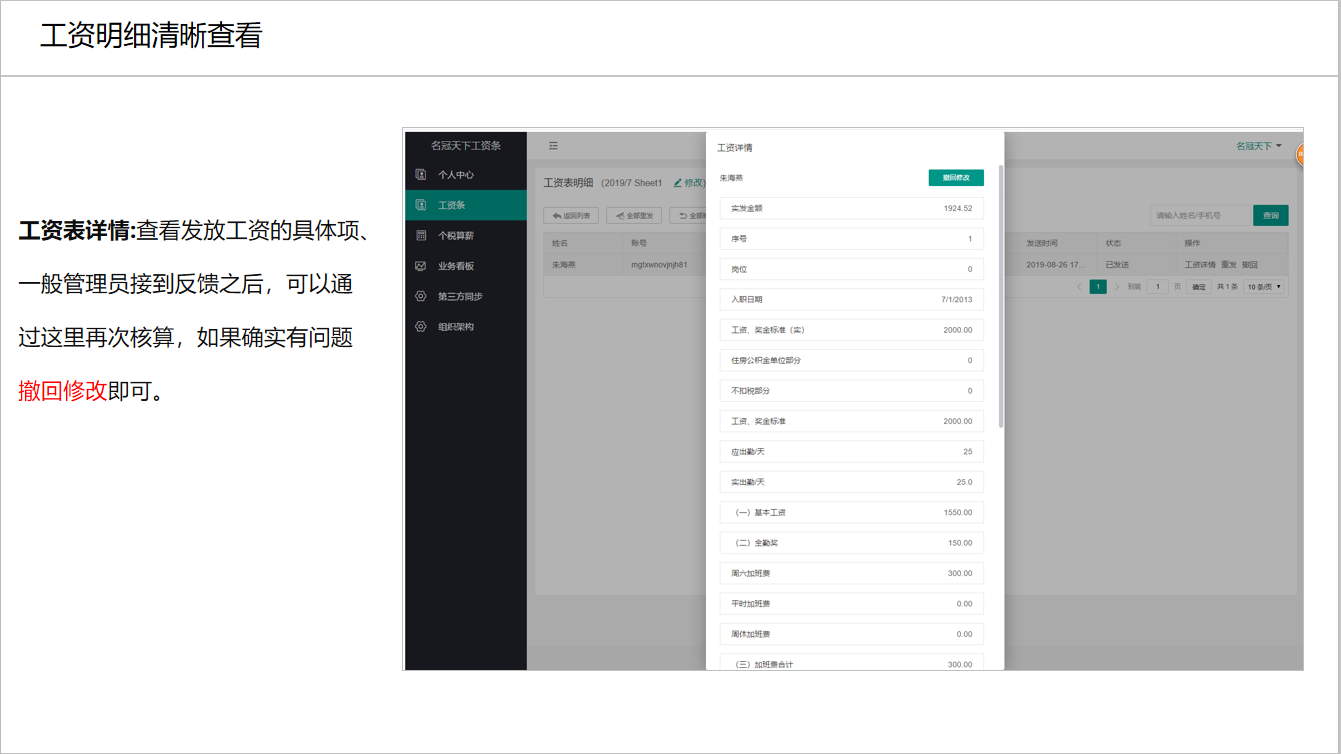This screenshot has width=1341, height=754.
Task: Click the page number jump input
Action: [1157, 287]
